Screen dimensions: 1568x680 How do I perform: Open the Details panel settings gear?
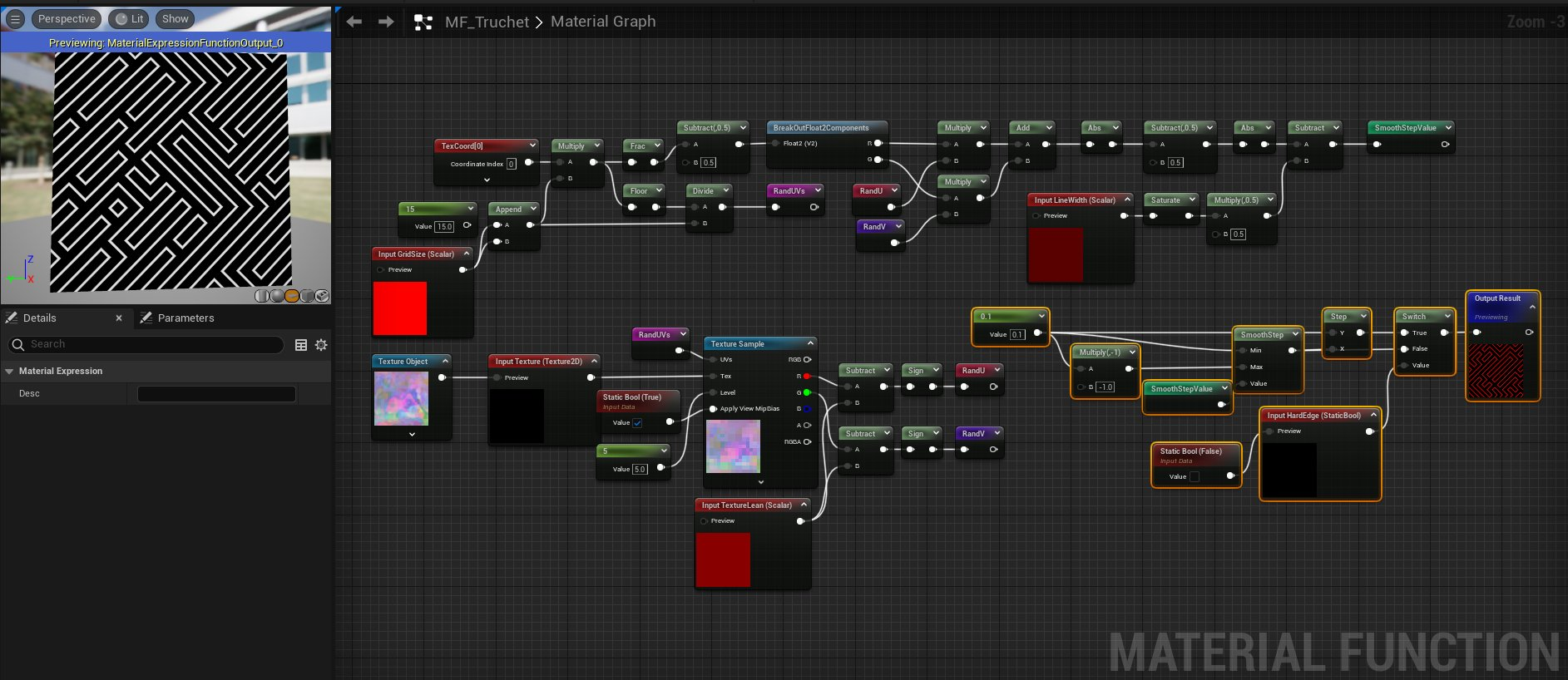(321, 345)
